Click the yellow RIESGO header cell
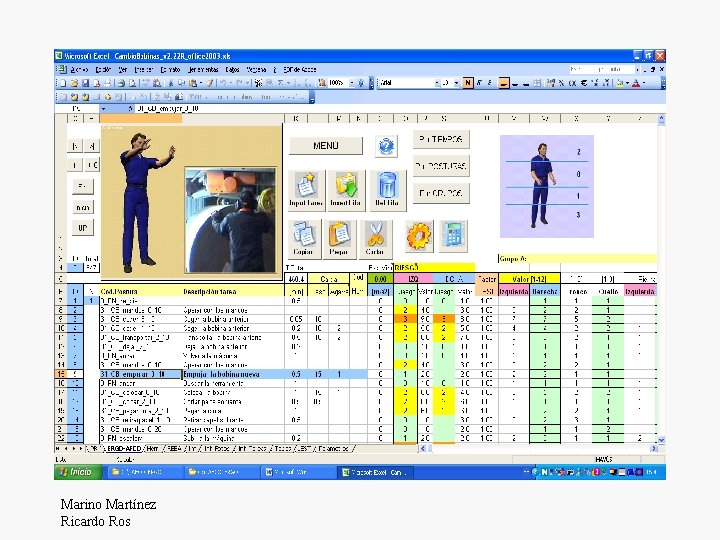The width and height of the screenshot is (720, 540). pyautogui.click(x=434, y=267)
